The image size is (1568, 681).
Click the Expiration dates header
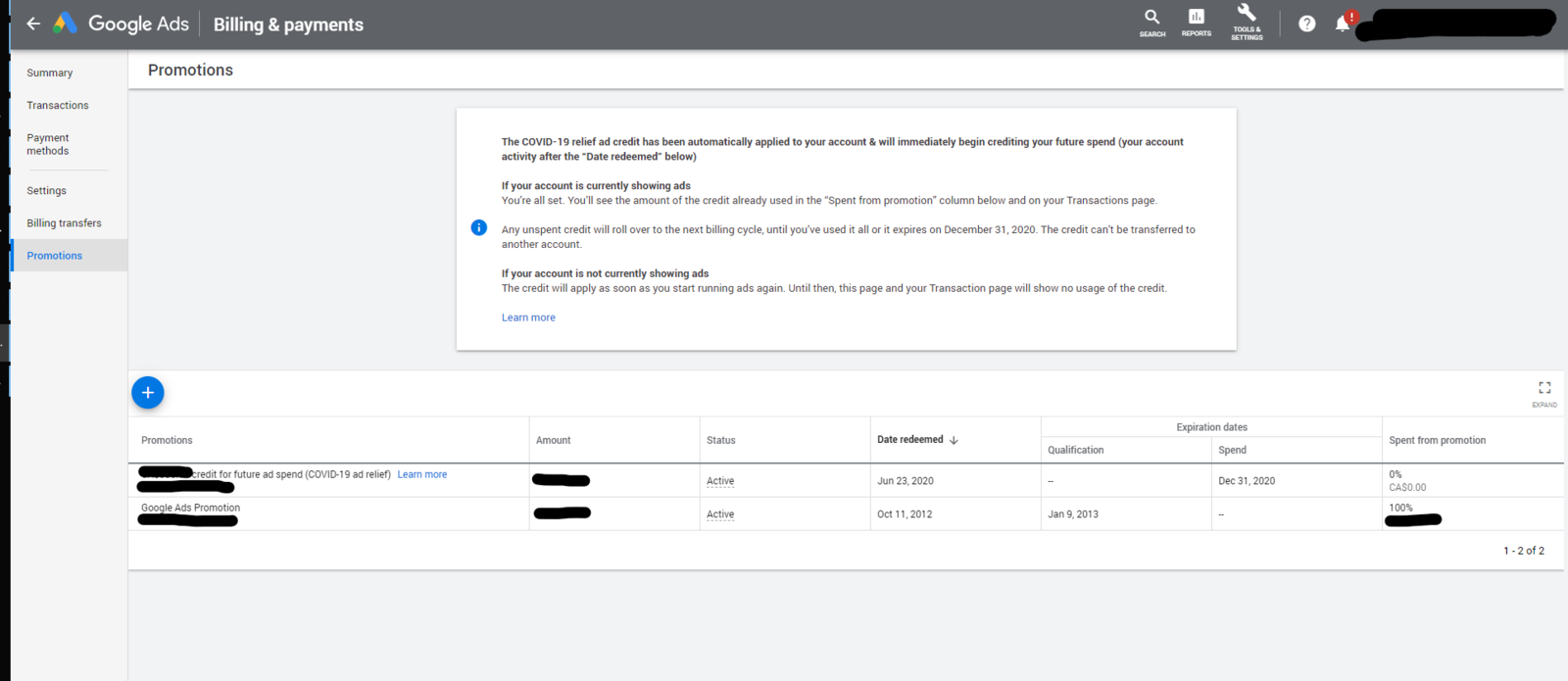pyautogui.click(x=1212, y=427)
